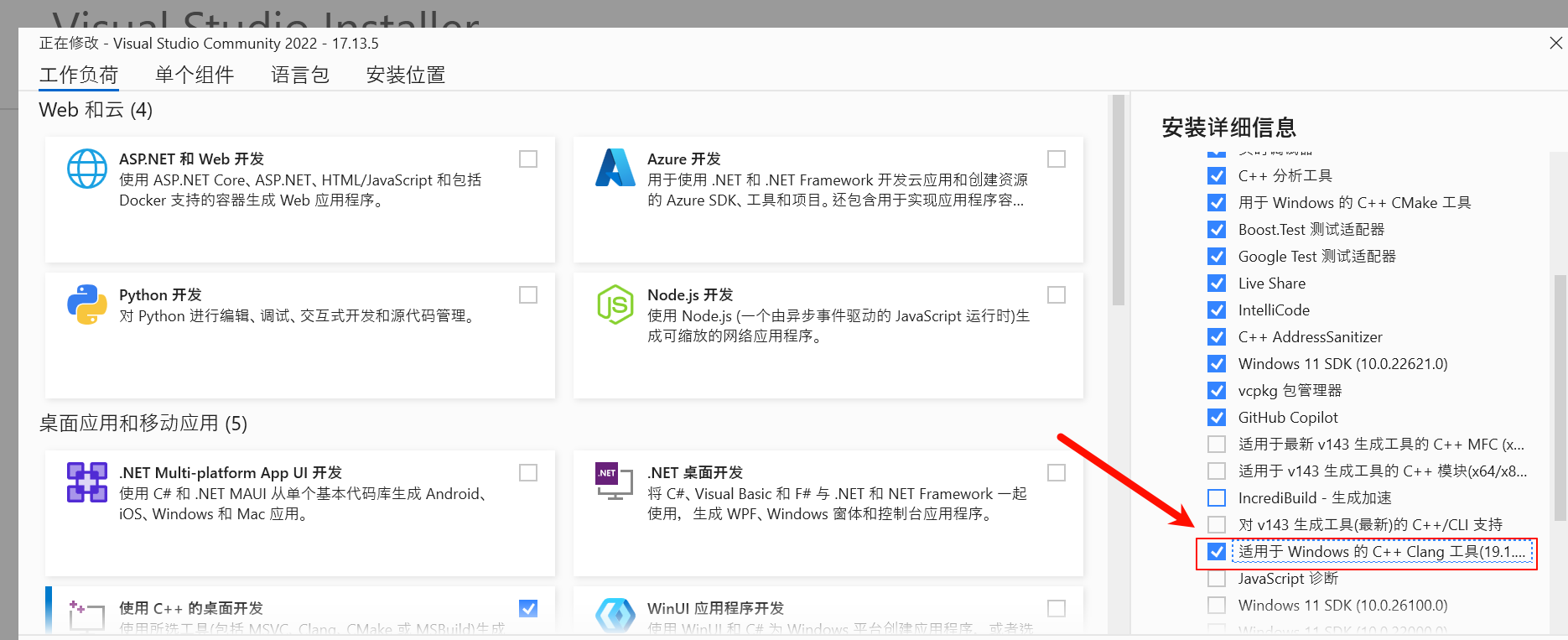Uncheck vcpkg package manager component

(x=1217, y=391)
